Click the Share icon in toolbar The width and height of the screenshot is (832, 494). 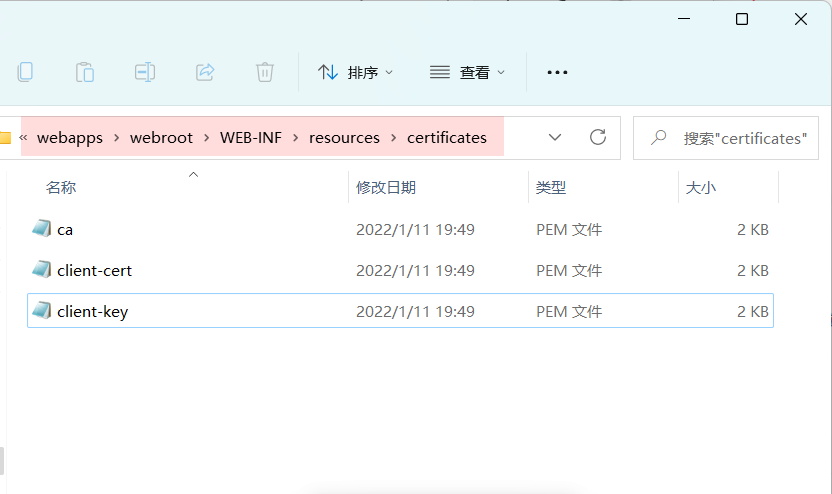click(x=205, y=72)
